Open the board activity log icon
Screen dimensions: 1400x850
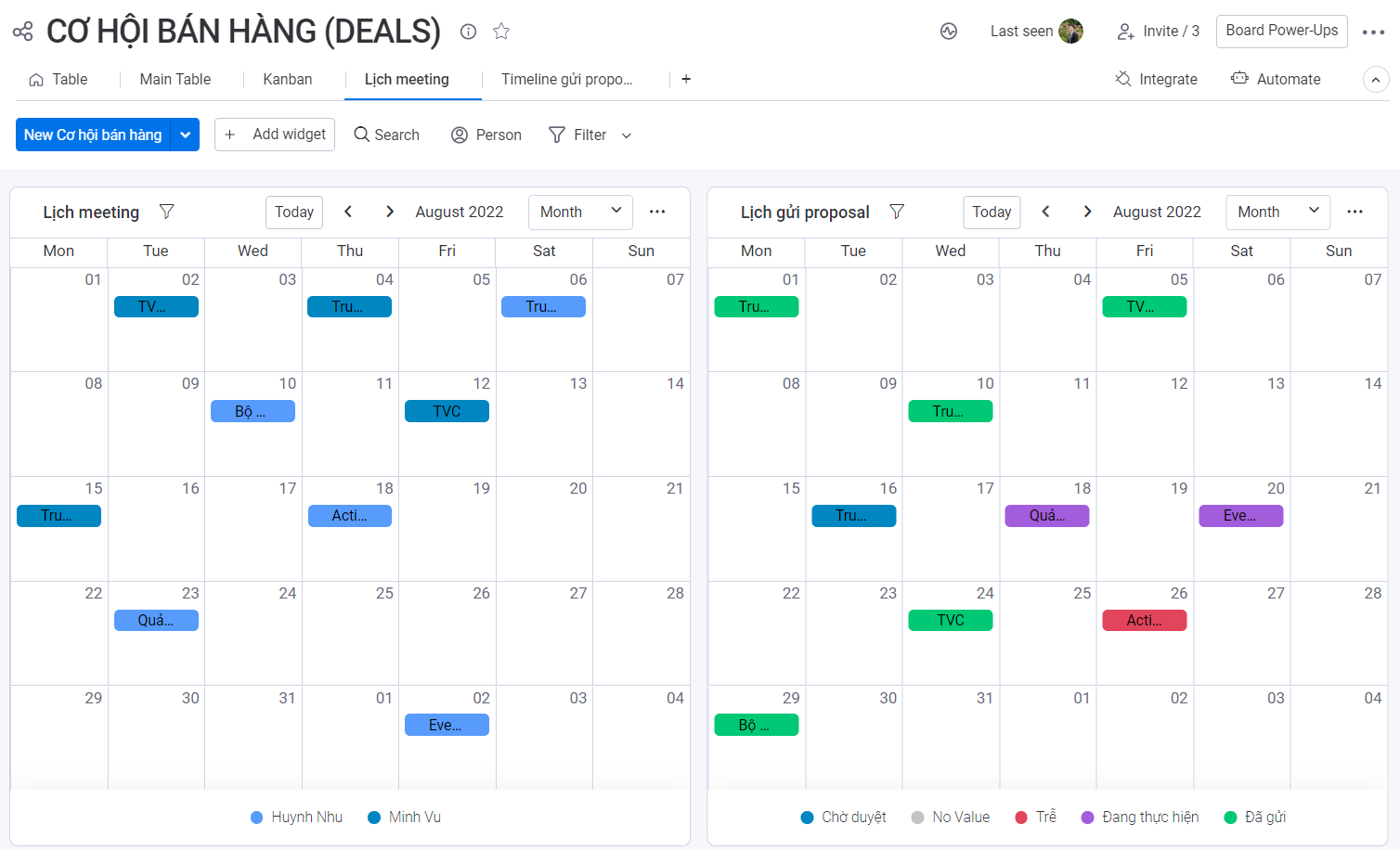coord(949,31)
